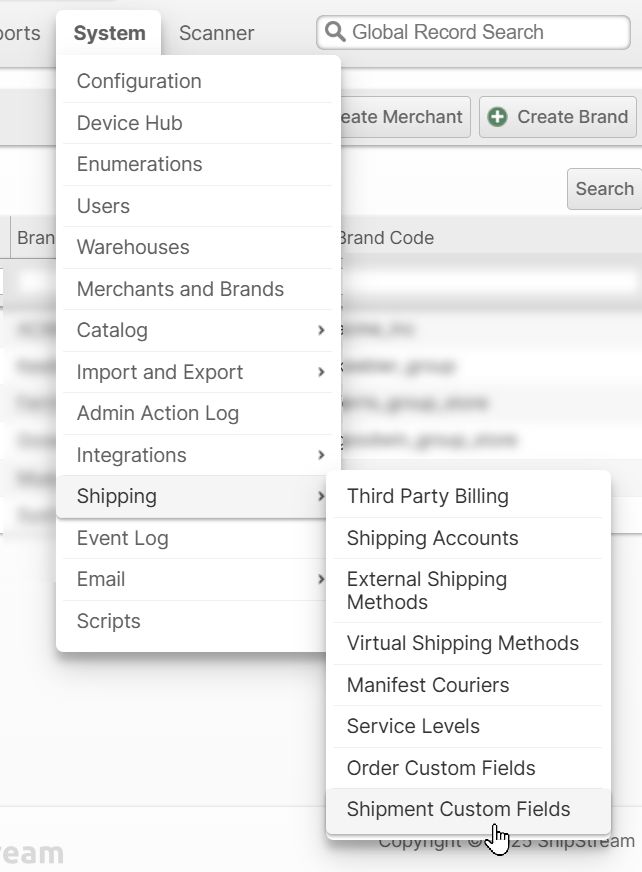642x872 pixels.
Task: Click the green plus icon on Create Brand
Action: coord(497,117)
